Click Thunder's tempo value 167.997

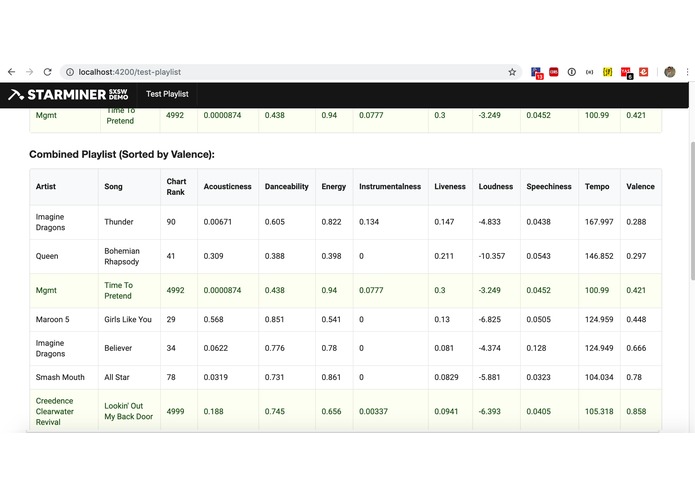pos(599,222)
